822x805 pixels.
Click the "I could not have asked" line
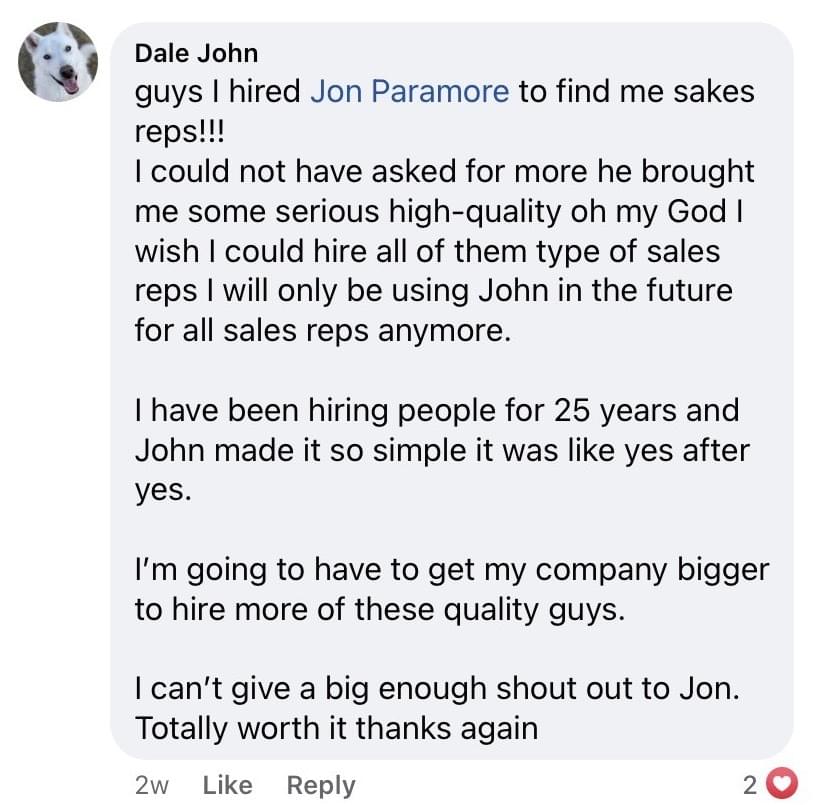tap(444, 172)
